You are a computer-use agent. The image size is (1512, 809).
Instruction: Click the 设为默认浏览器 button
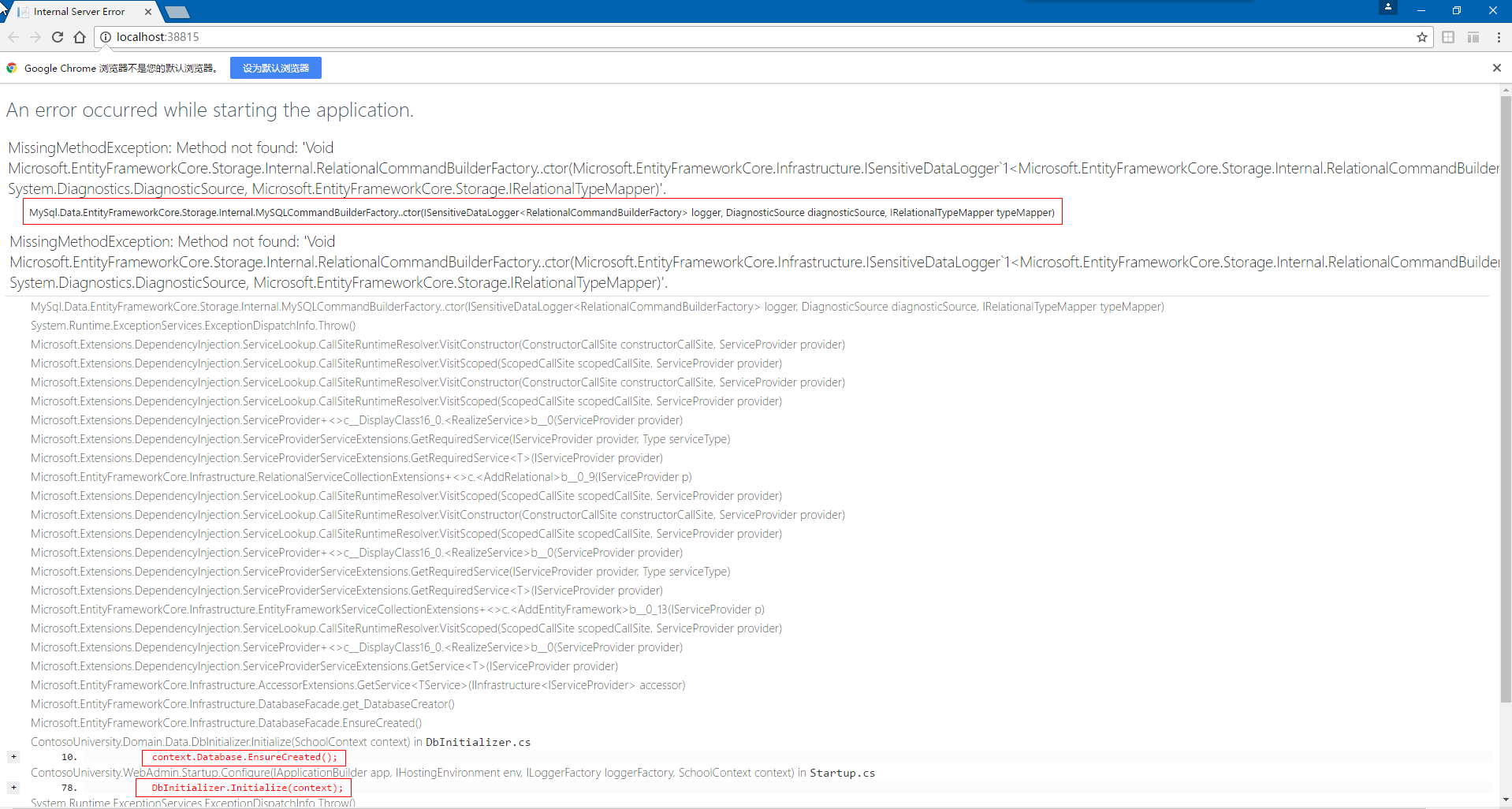pos(275,68)
